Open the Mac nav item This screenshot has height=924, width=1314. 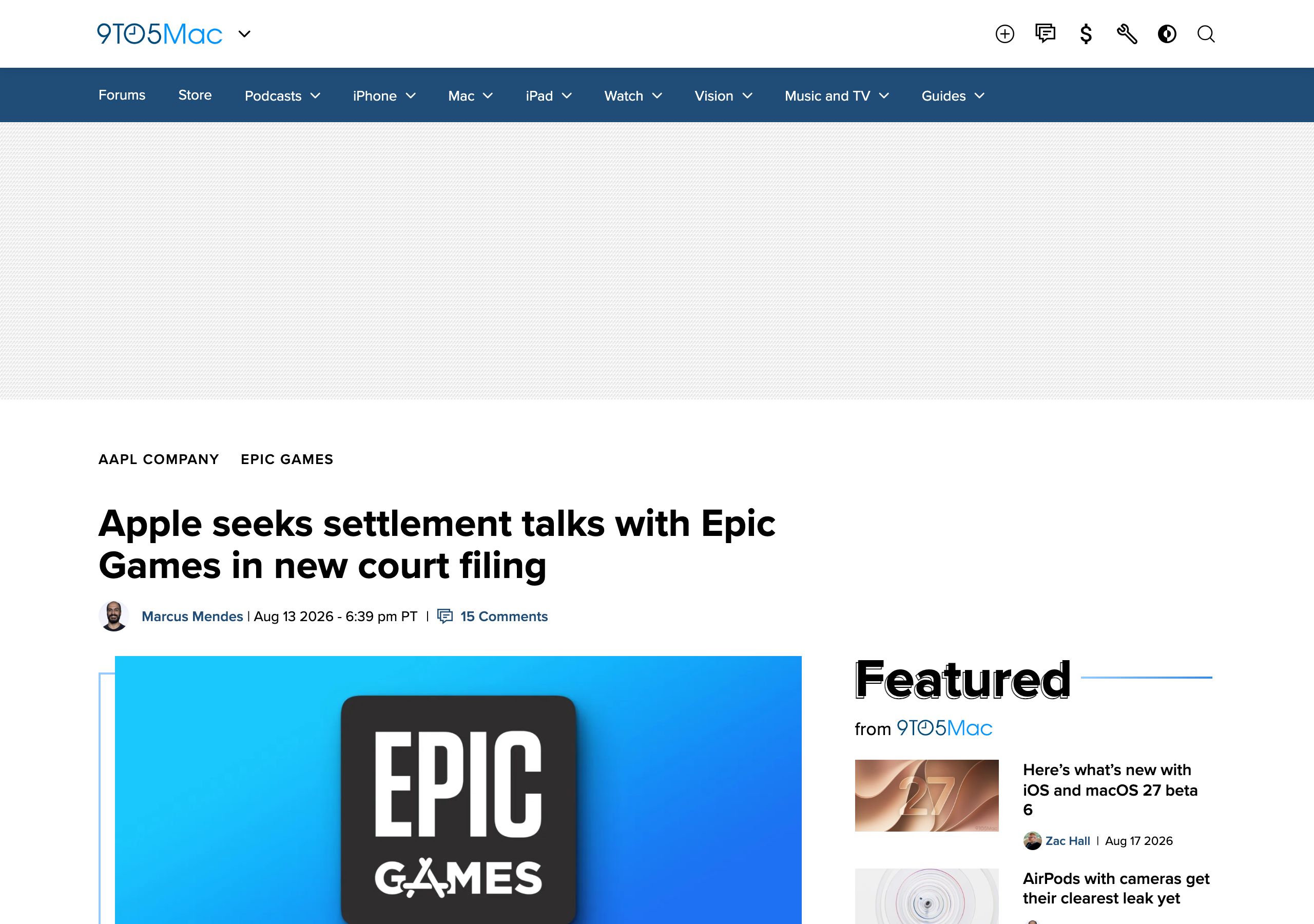461,95
